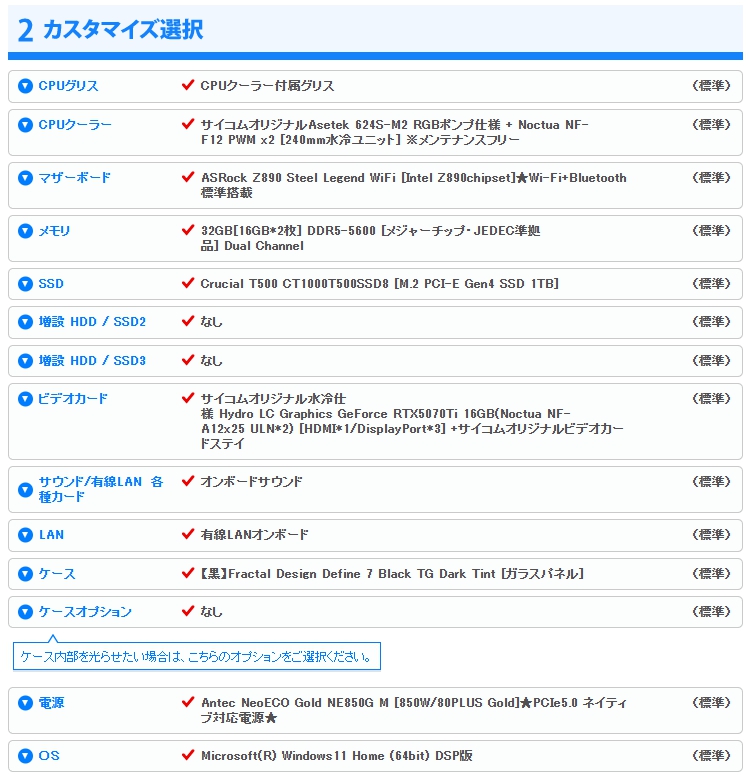
Task: Choose the LAN category label
Action: click(51, 535)
